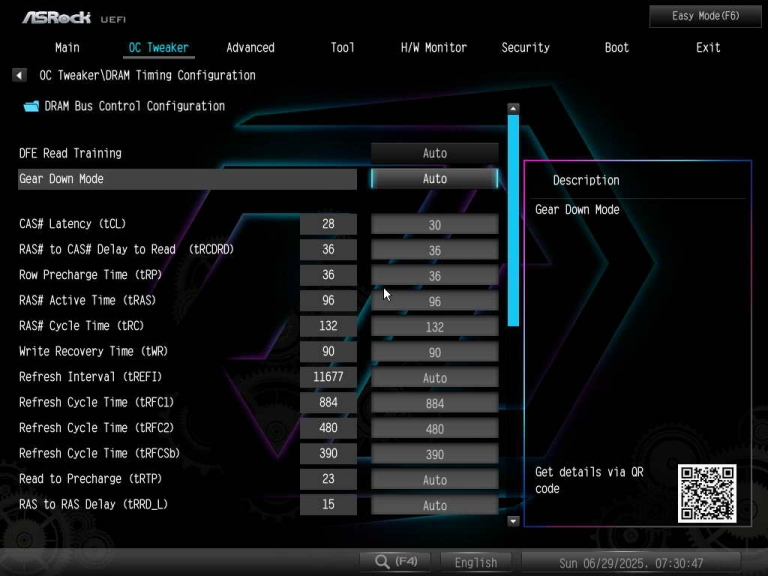Select Write Recovery Time (tWR) label
The height and width of the screenshot is (576, 768).
coord(93,351)
